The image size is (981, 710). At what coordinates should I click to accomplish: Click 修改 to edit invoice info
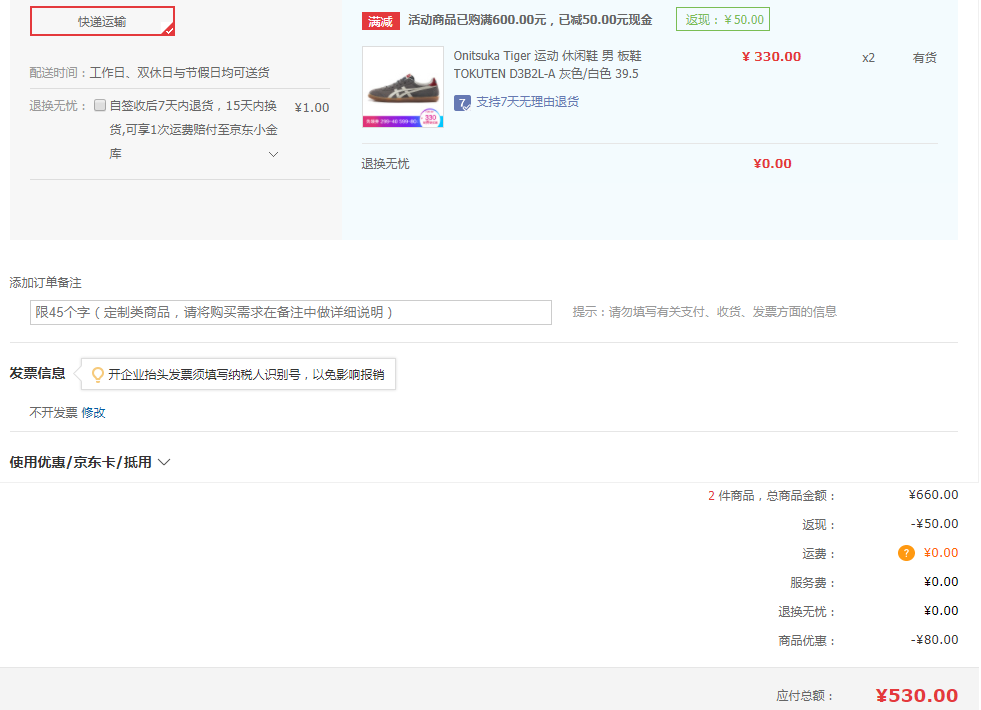(93, 413)
